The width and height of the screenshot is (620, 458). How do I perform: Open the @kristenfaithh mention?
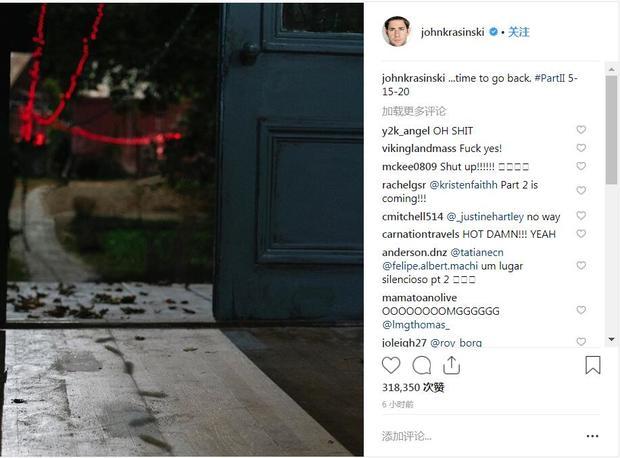(x=463, y=185)
